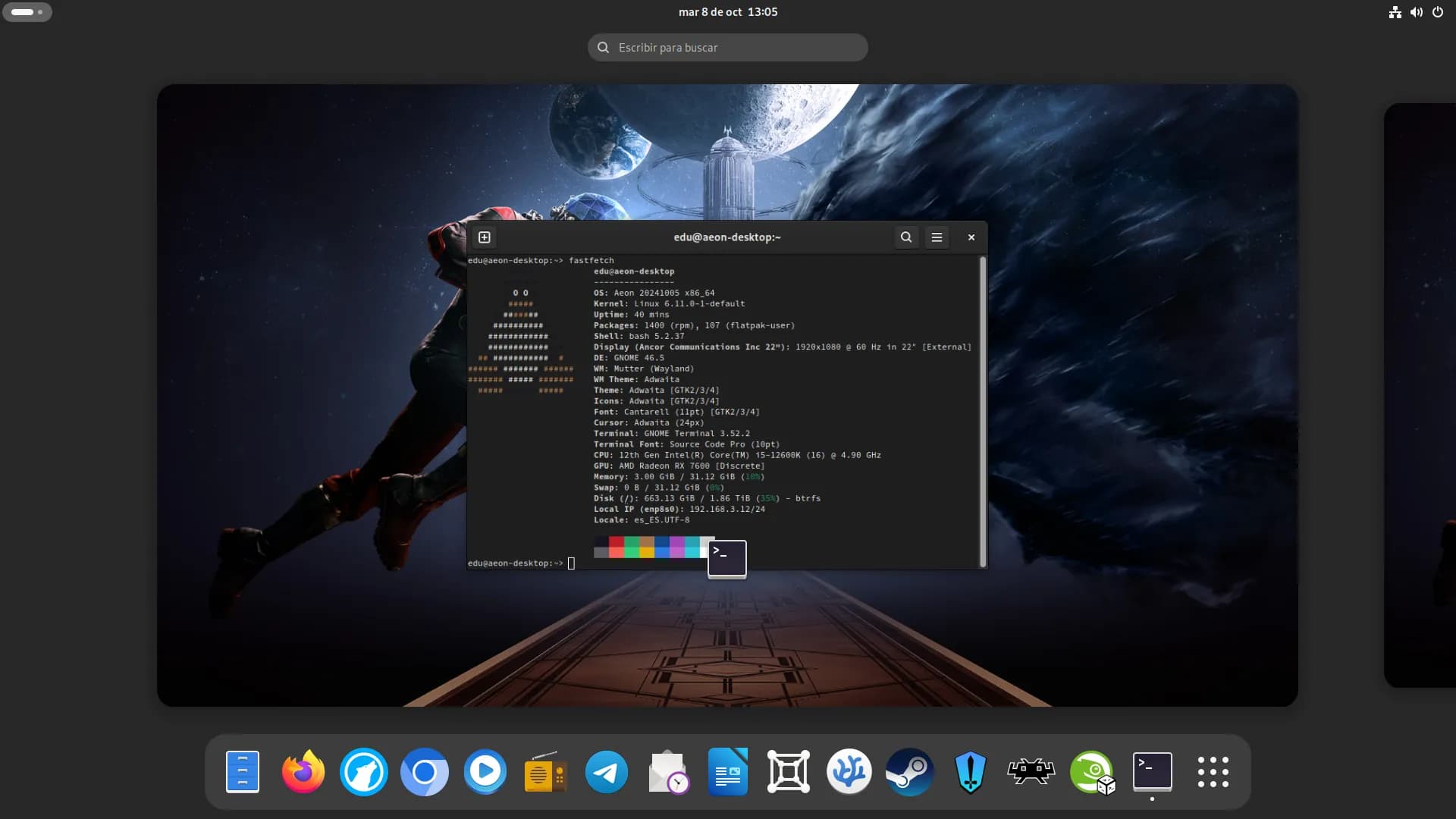Click the 'Local IP (enp8s0)' line

pos(679,509)
